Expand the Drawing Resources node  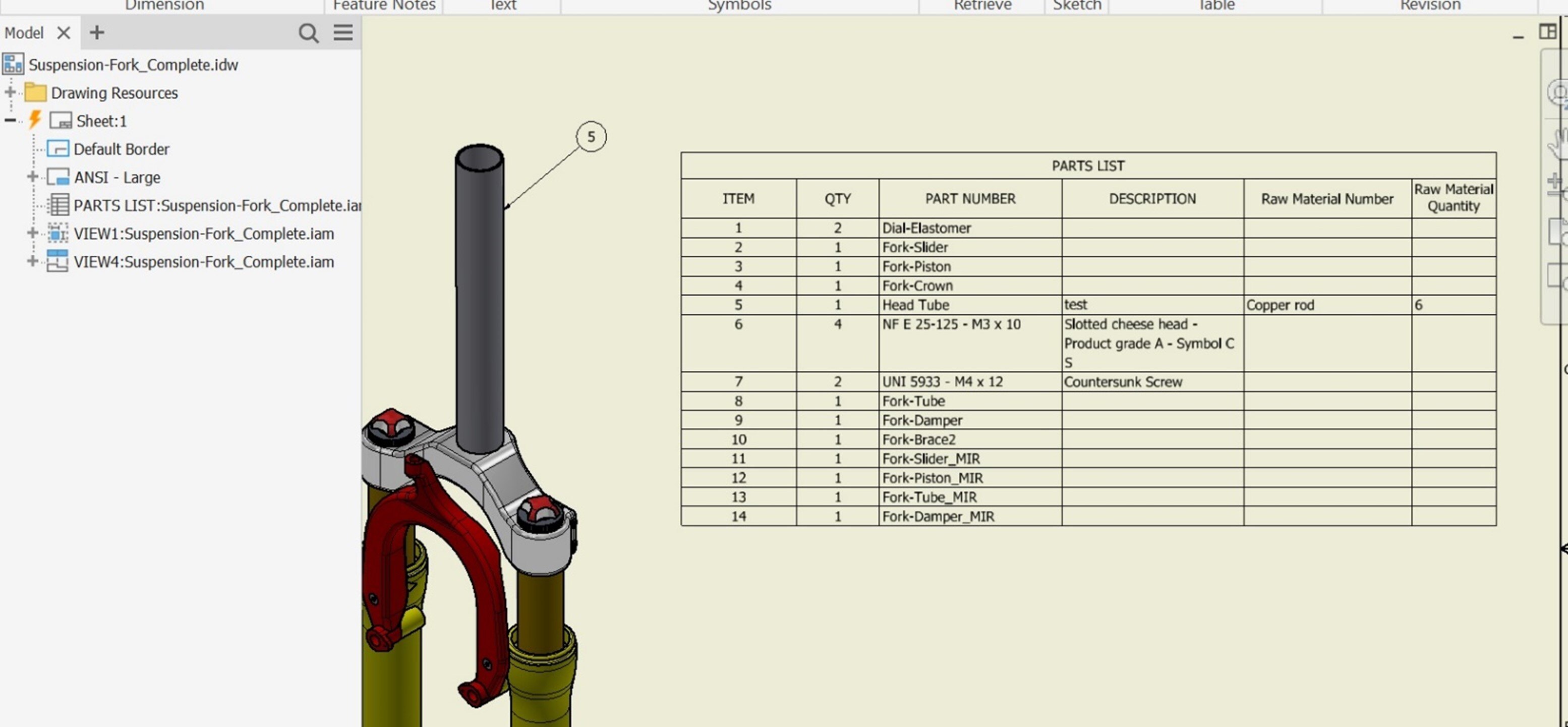coord(9,91)
